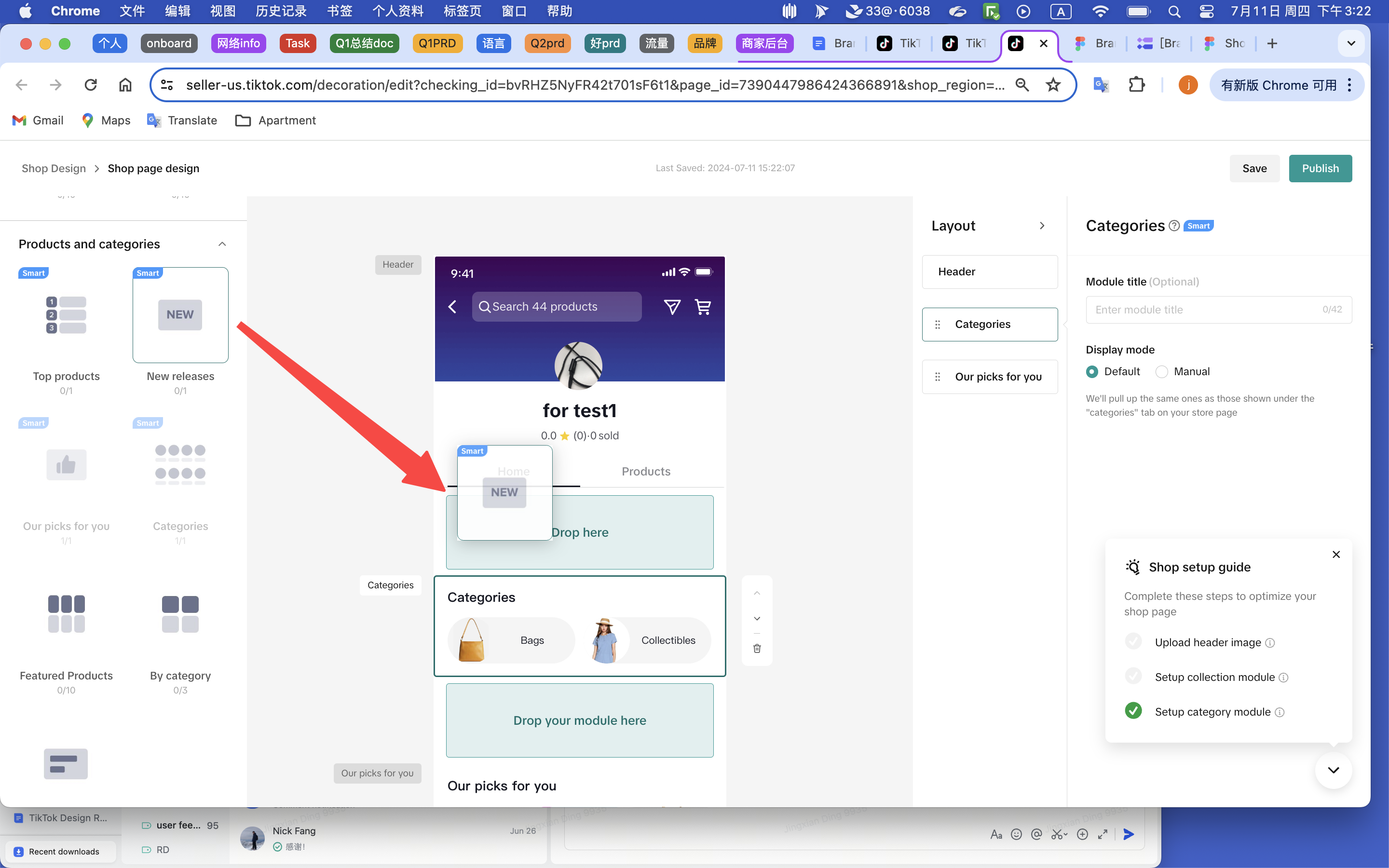Click info icon beside Upload header image

point(1270,643)
